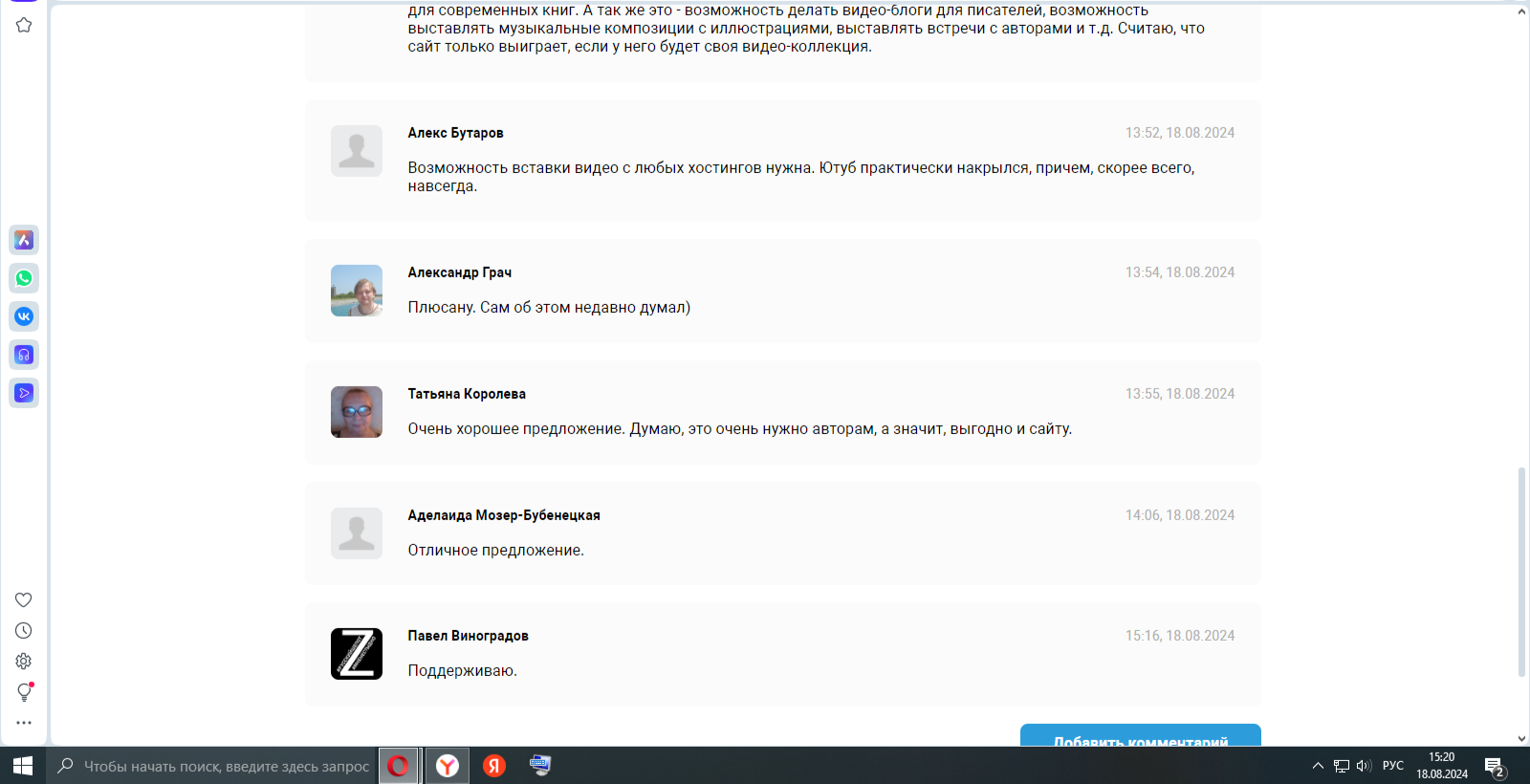1530x784 pixels.
Task: Click Александр Грач avatar photo
Action: click(x=357, y=291)
